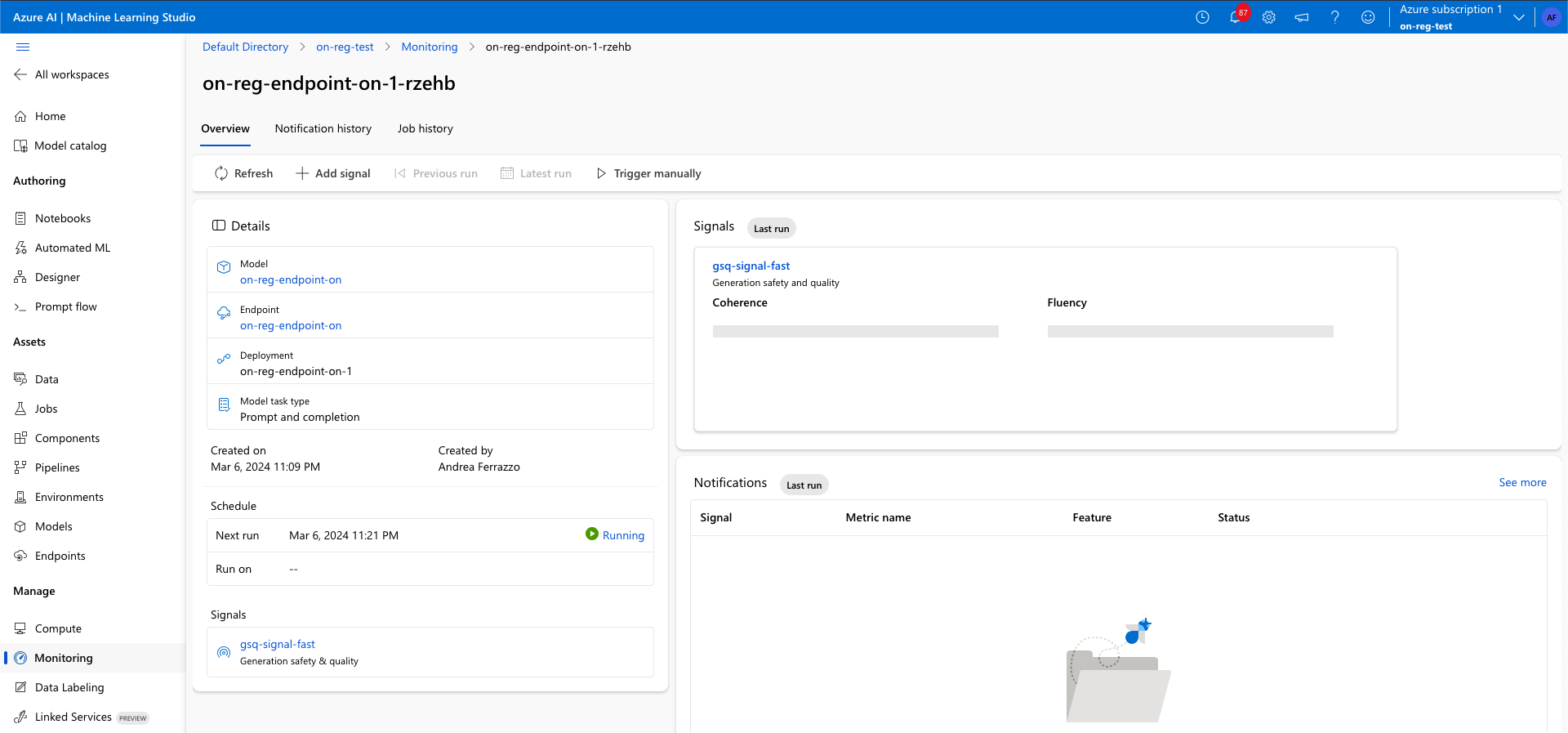Open Models icon in sidebar
1568x733 pixels.
20,526
